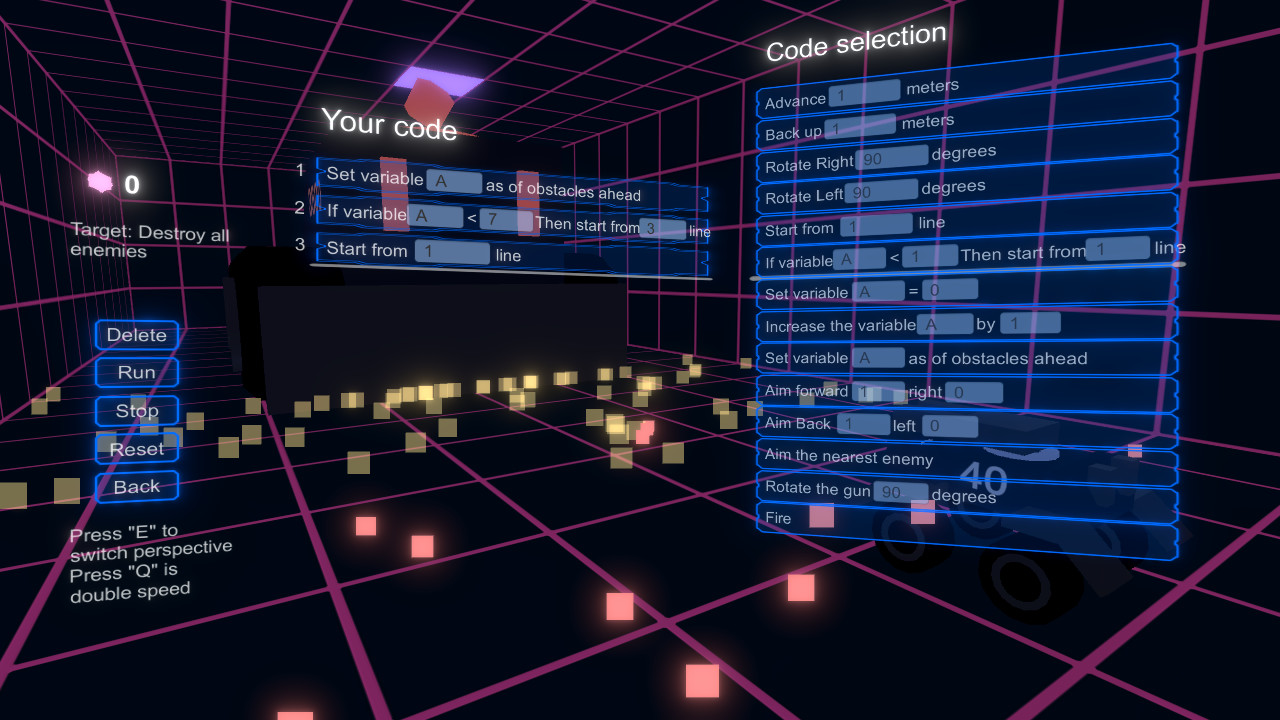1280x720 pixels.
Task: Select the 'Aim forward' code block
Action: pyautogui.click(x=965, y=391)
